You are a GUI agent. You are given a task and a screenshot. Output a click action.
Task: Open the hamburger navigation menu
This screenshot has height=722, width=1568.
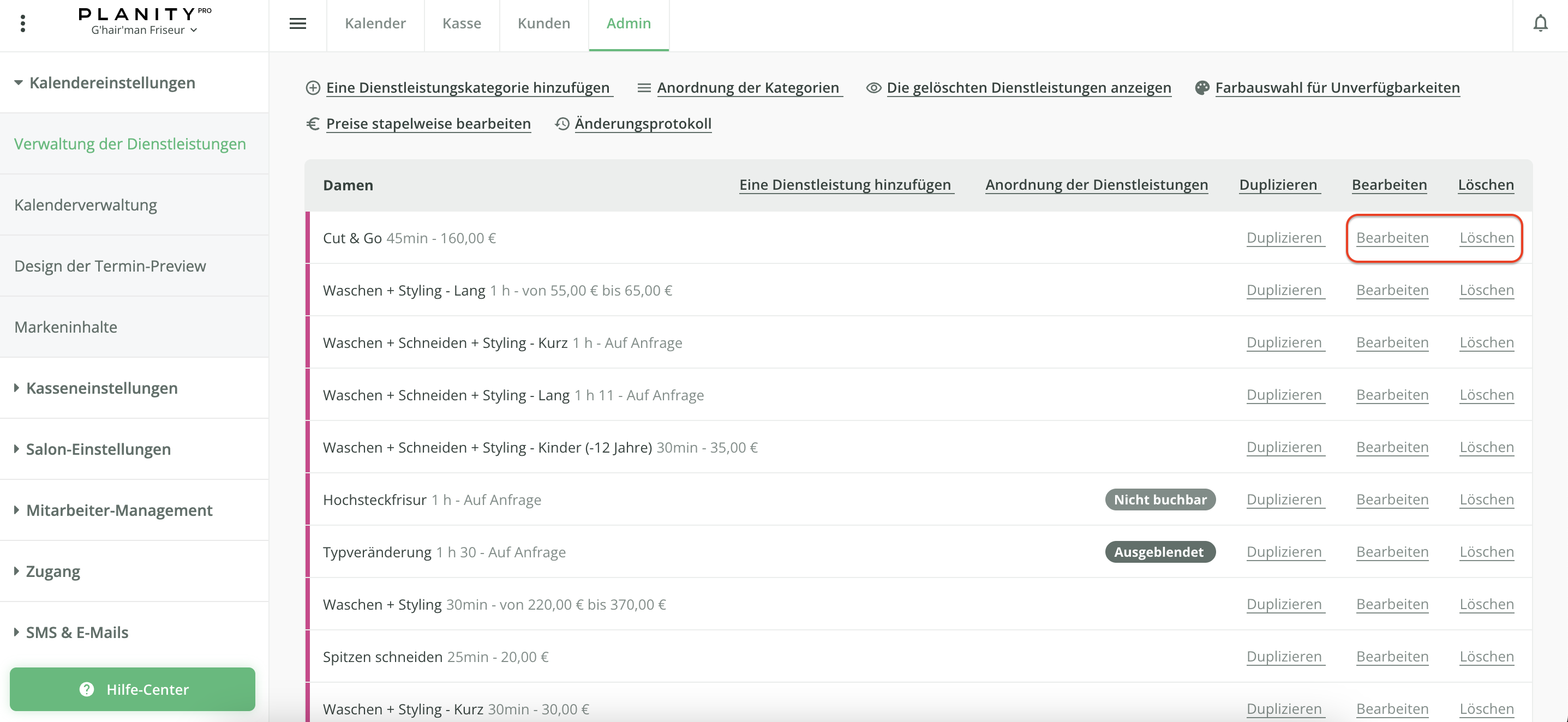tap(298, 23)
